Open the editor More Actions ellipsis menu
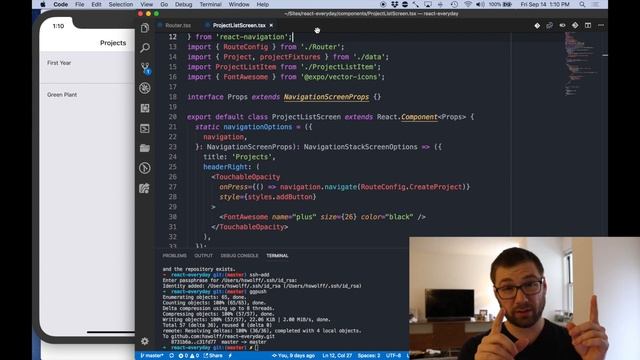Viewport: 640px width, 360px height. tap(601, 25)
